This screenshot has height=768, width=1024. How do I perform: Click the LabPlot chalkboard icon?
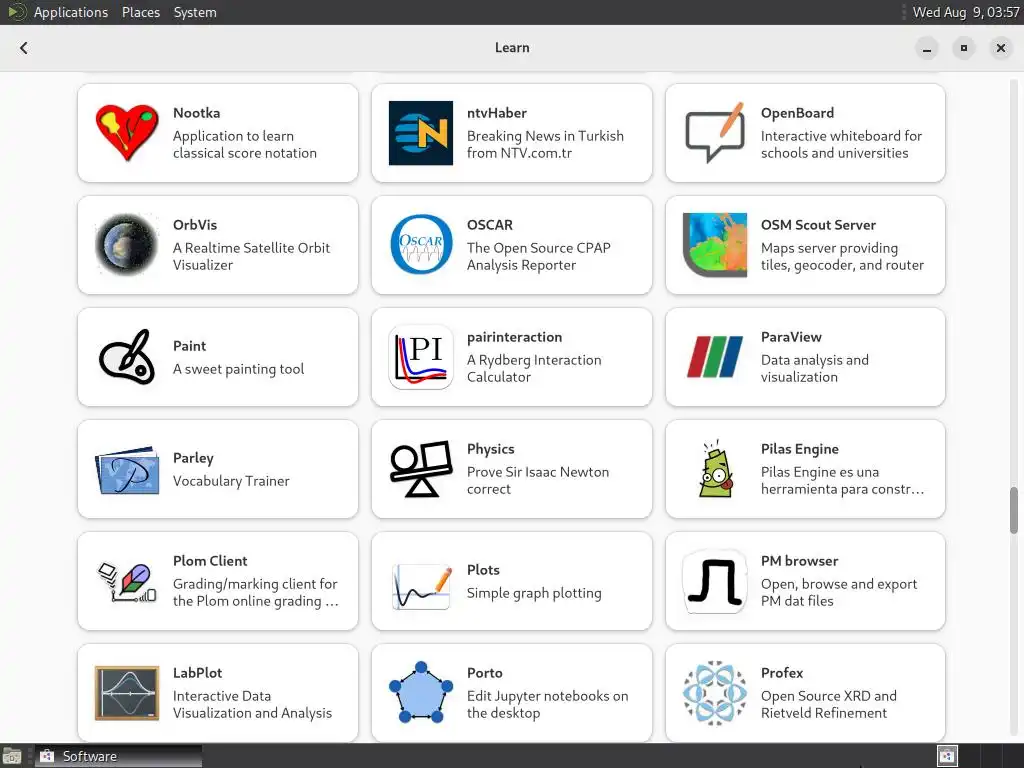click(x=127, y=694)
